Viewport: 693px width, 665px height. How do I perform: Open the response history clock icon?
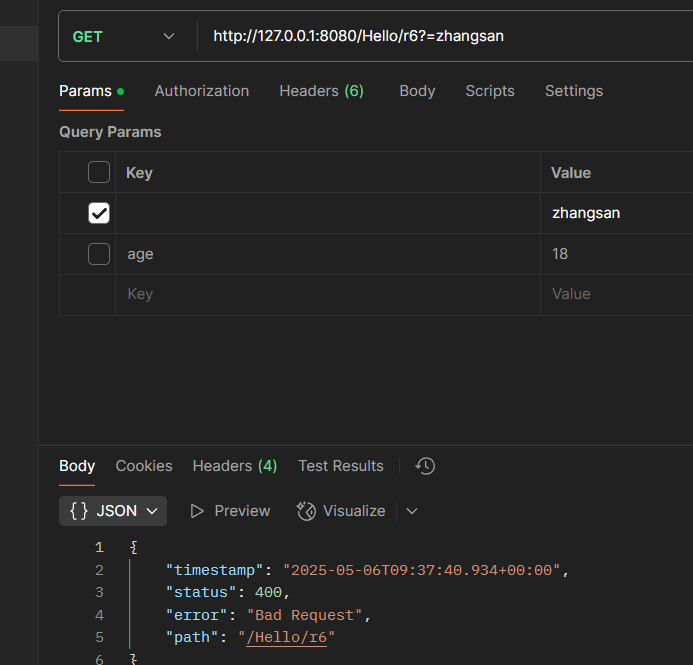pyautogui.click(x=425, y=466)
